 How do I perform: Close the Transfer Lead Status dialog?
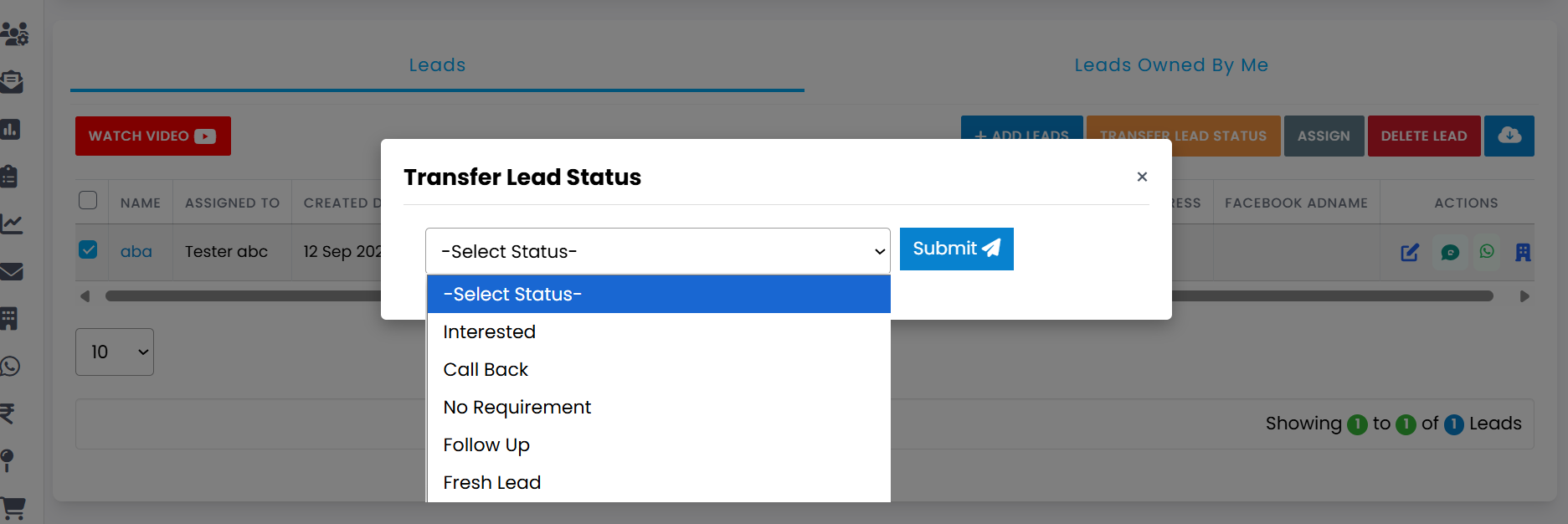(1142, 177)
